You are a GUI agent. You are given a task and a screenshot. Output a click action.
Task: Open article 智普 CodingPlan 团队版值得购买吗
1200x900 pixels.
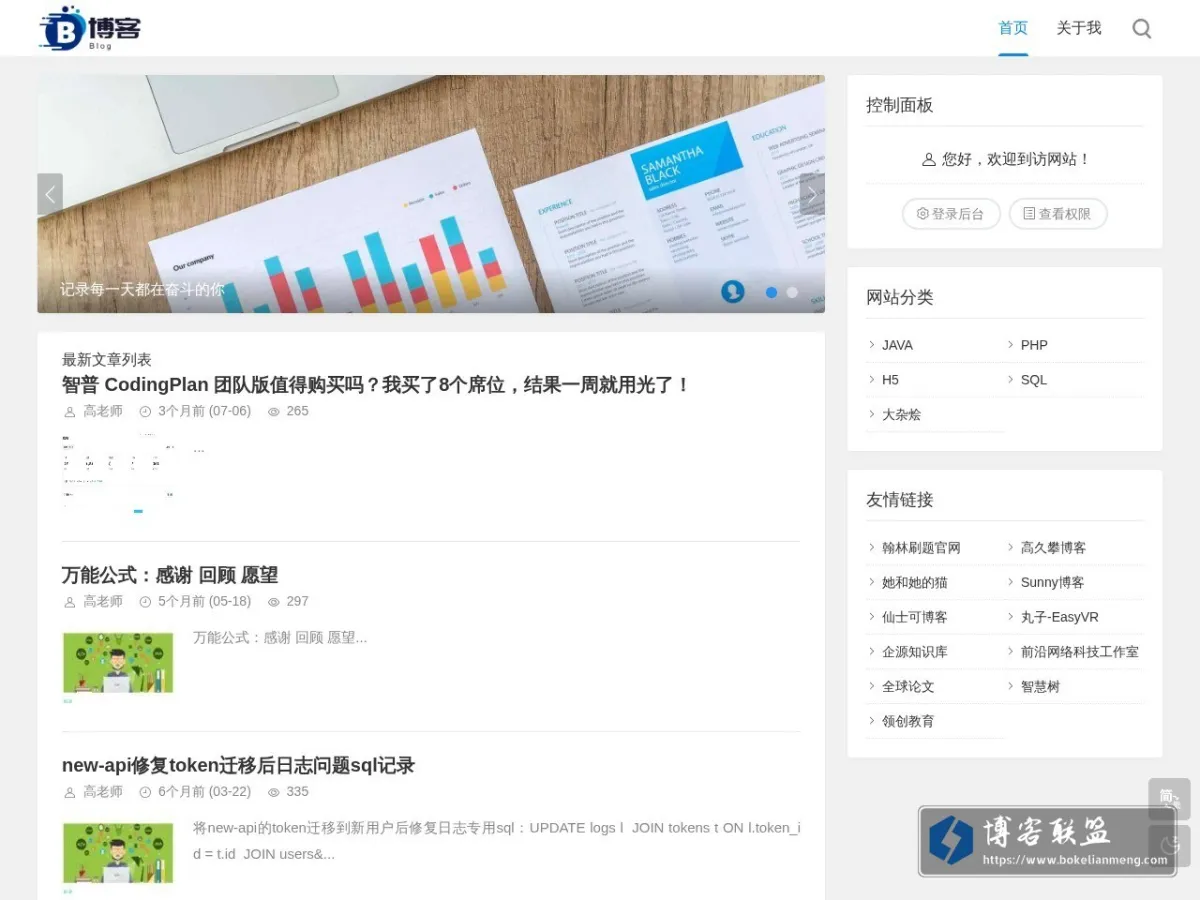point(376,385)
